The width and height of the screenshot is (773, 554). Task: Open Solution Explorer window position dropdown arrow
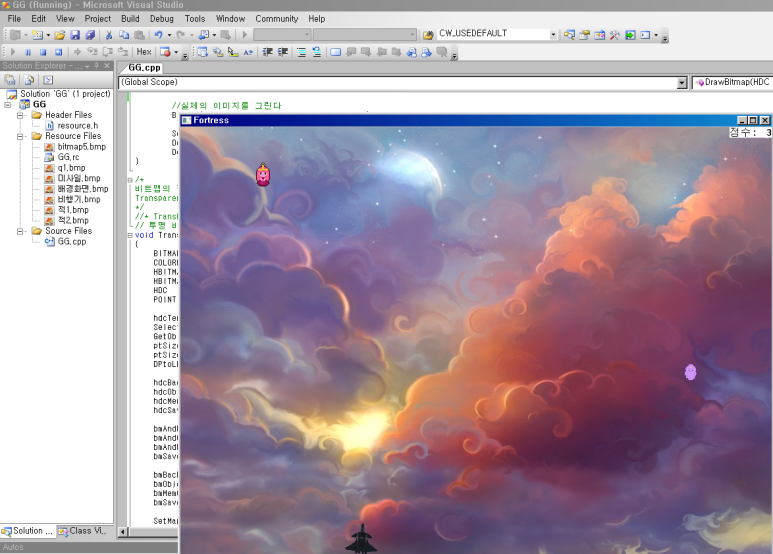point(87,66)
